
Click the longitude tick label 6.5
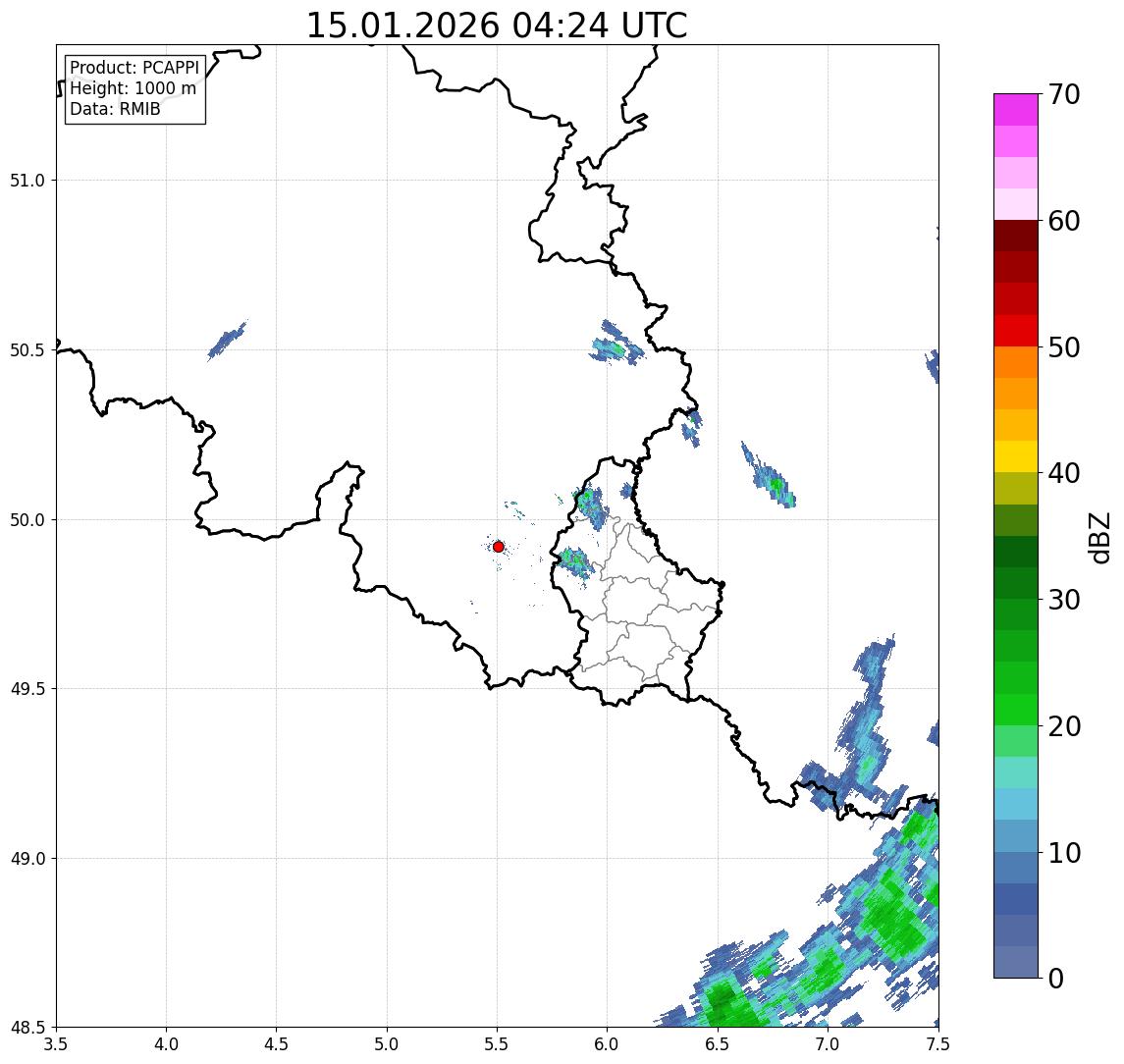point(718,1044)
